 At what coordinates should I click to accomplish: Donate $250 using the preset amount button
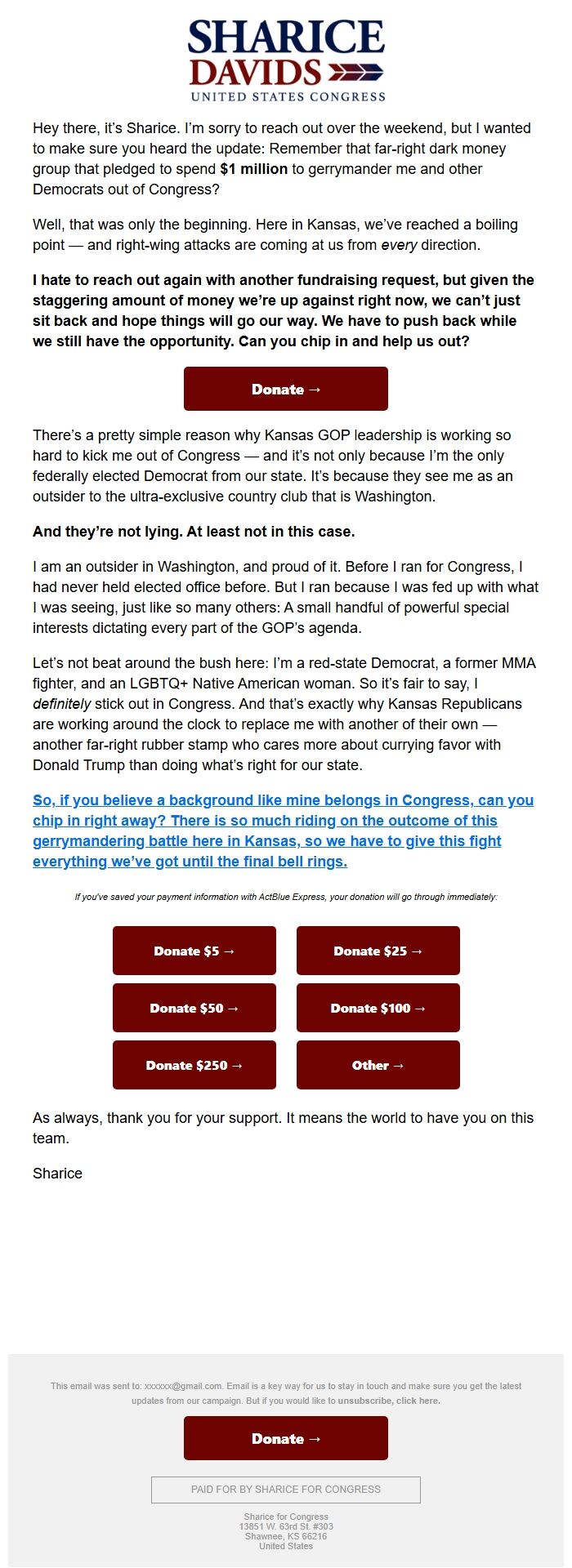pyautogui.click(x=194, y=1064)
